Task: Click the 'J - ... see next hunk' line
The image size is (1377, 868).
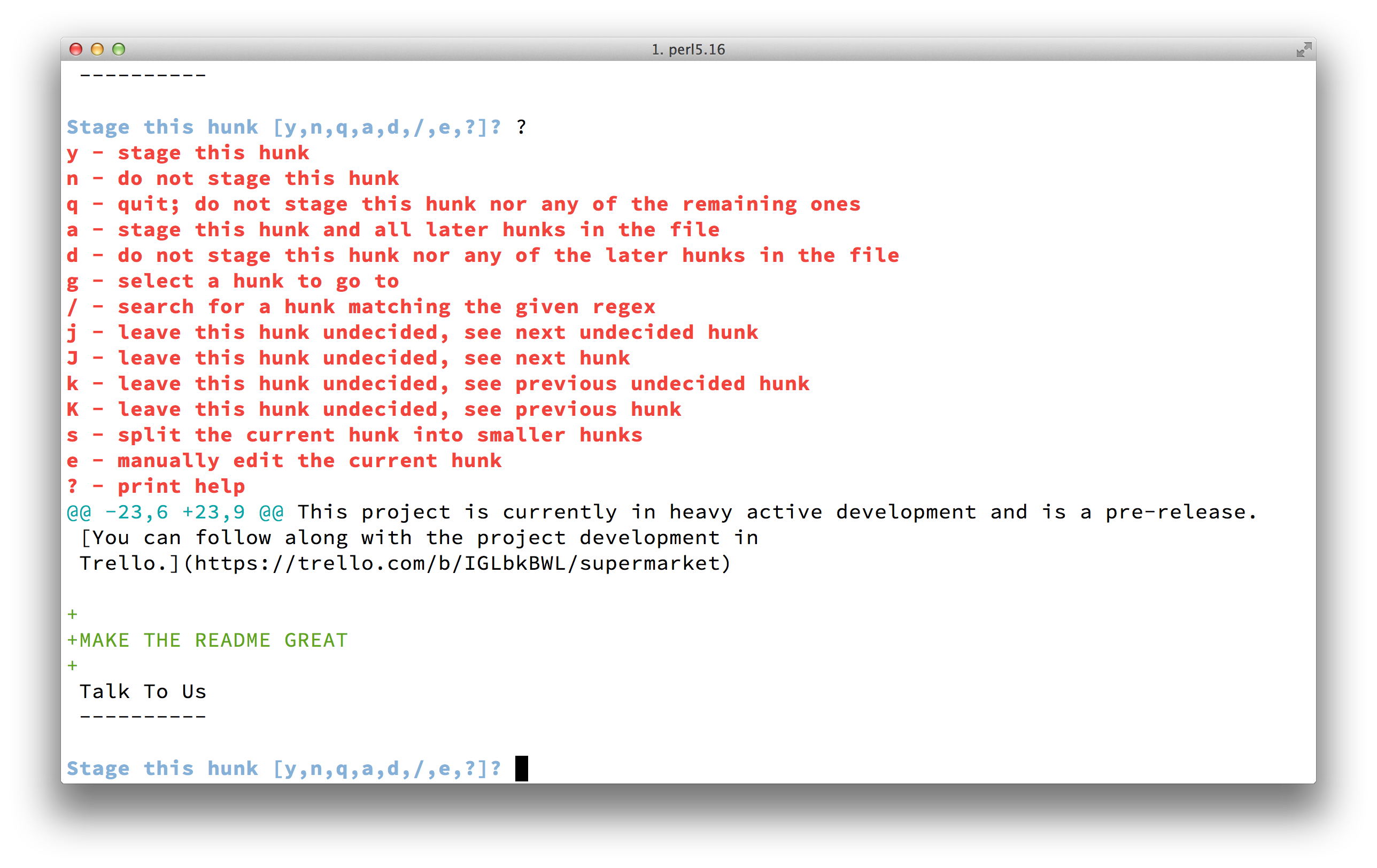Action: [x=348, y=359]
